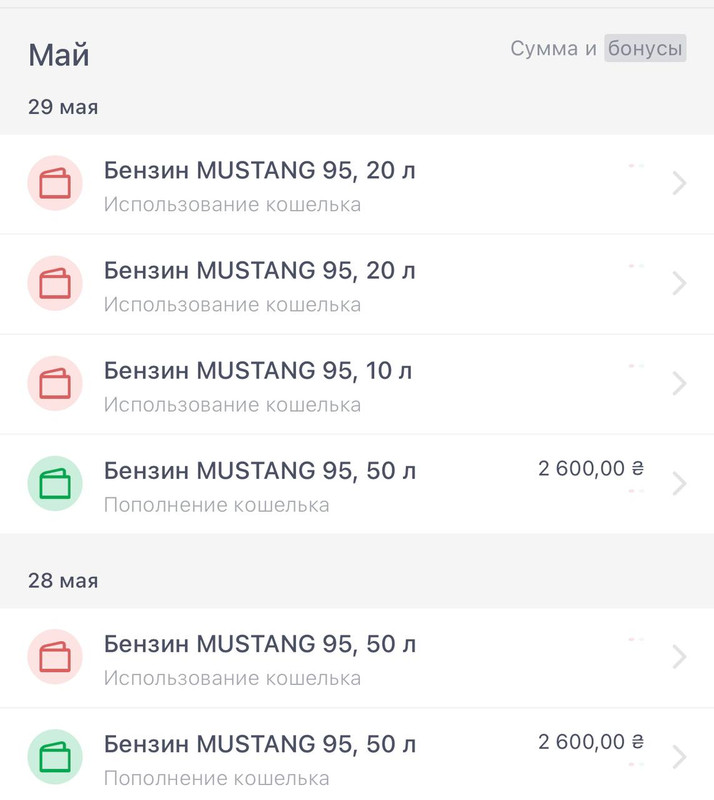The image size is (714, 800).
Task: Tap the Май month header
Action: click(x=59, y=54)
